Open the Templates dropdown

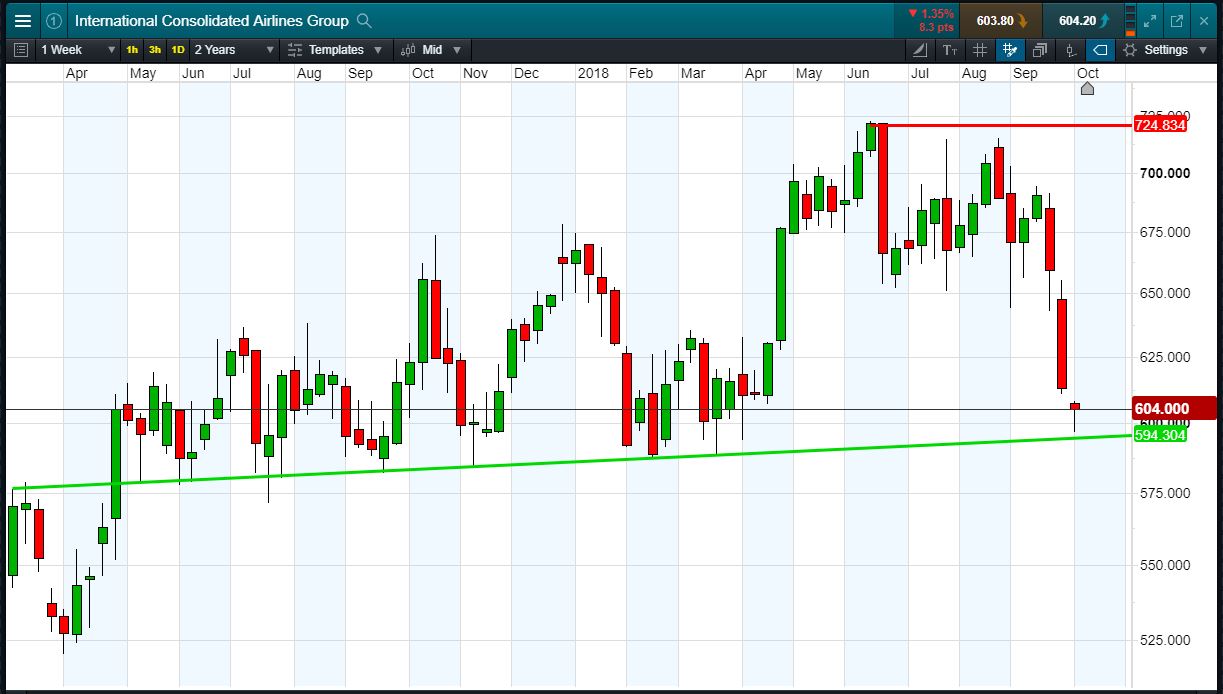pyautogui.click(x=335, y=50)
